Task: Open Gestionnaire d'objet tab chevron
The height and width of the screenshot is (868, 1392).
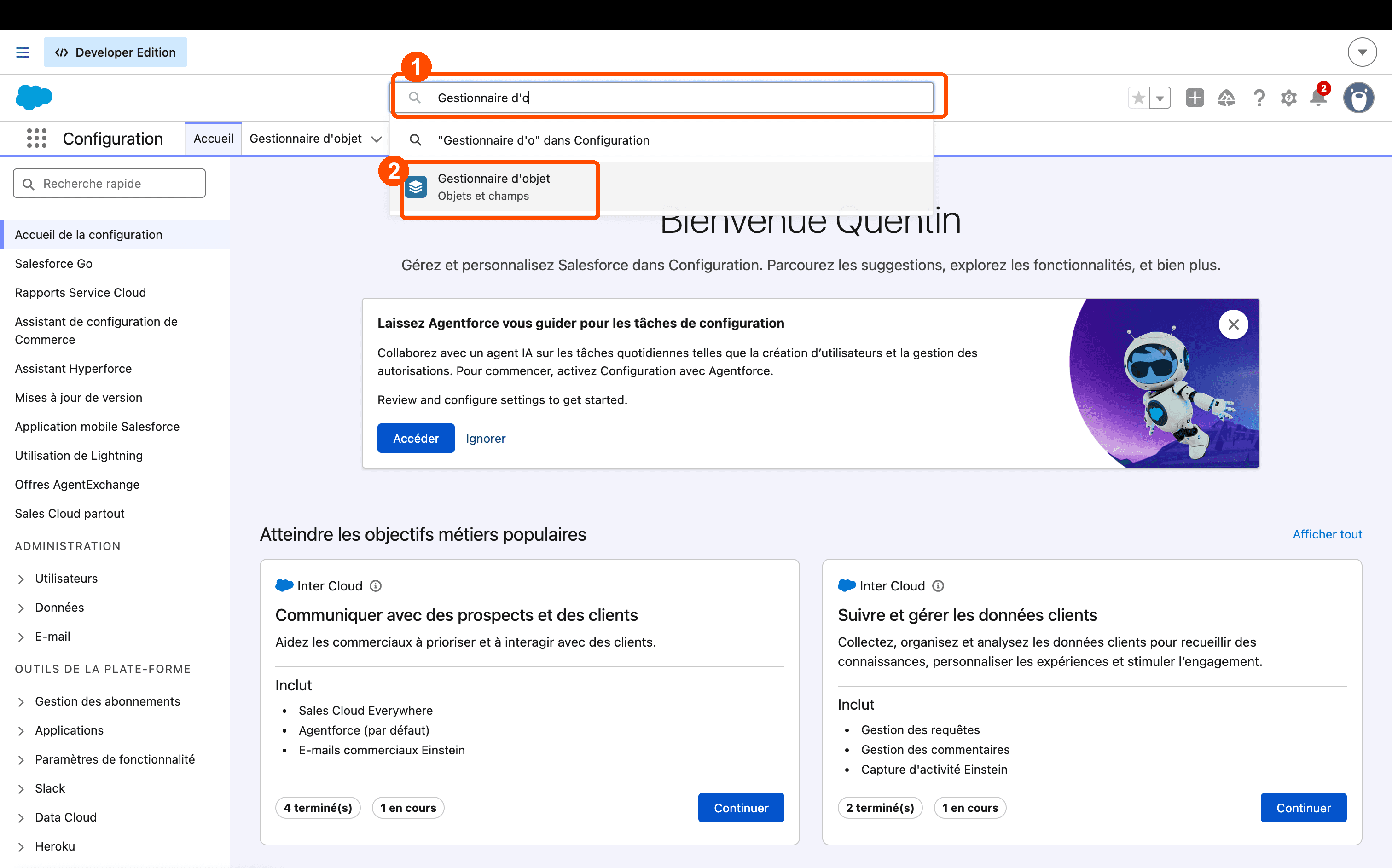Action: [377, 139]
